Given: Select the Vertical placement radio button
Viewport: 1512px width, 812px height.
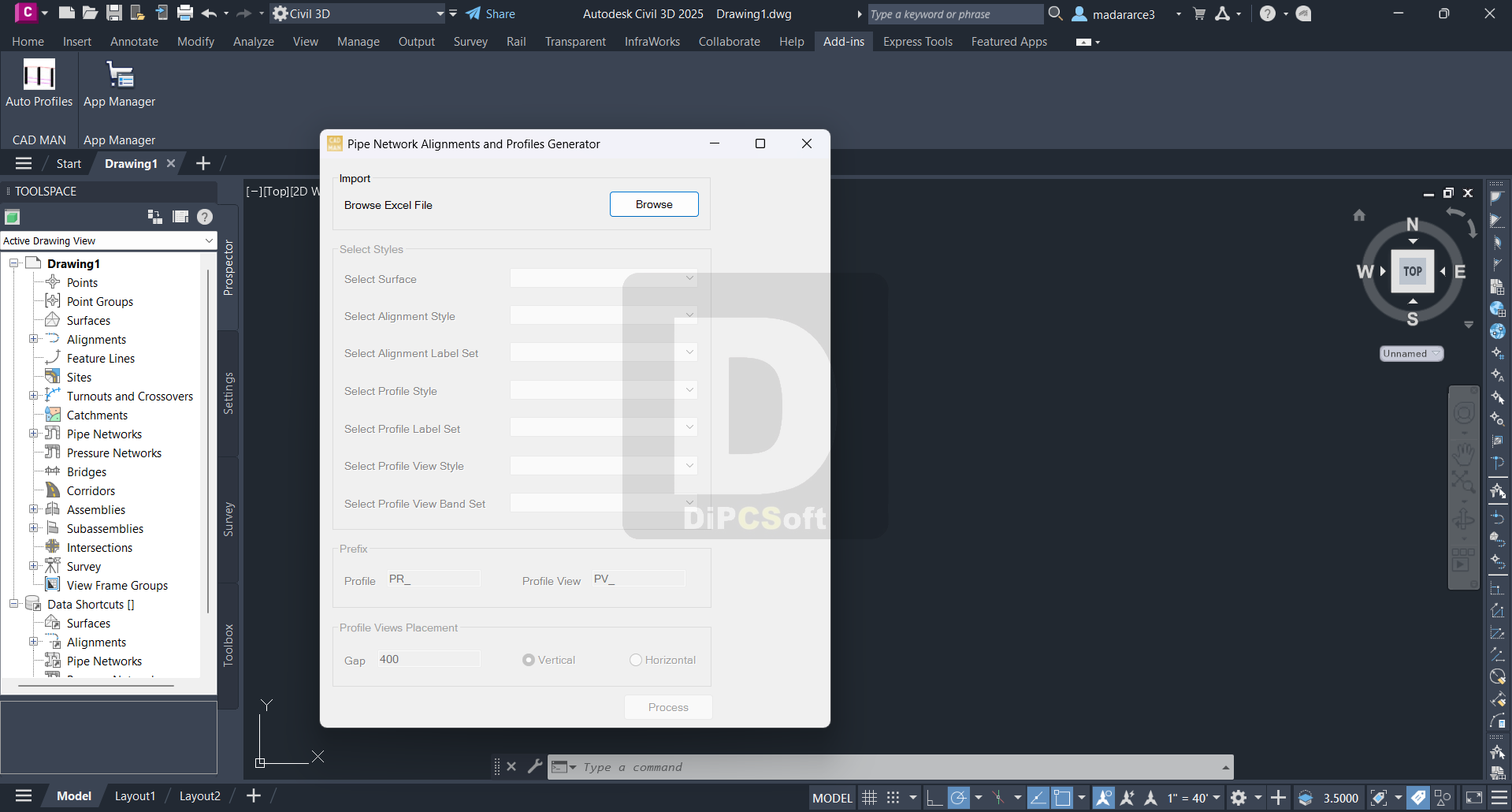Looking at the screenshot, I should (x=529, y=660).
